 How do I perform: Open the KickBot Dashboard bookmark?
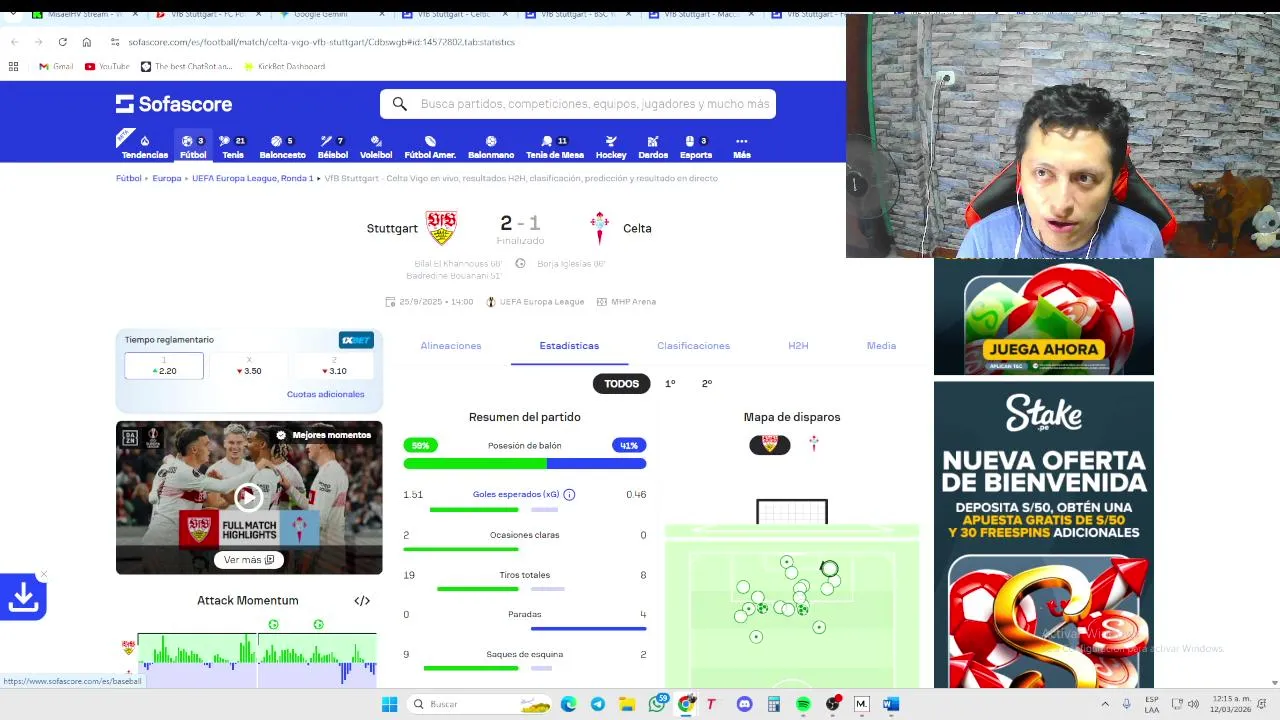point(284,66)
